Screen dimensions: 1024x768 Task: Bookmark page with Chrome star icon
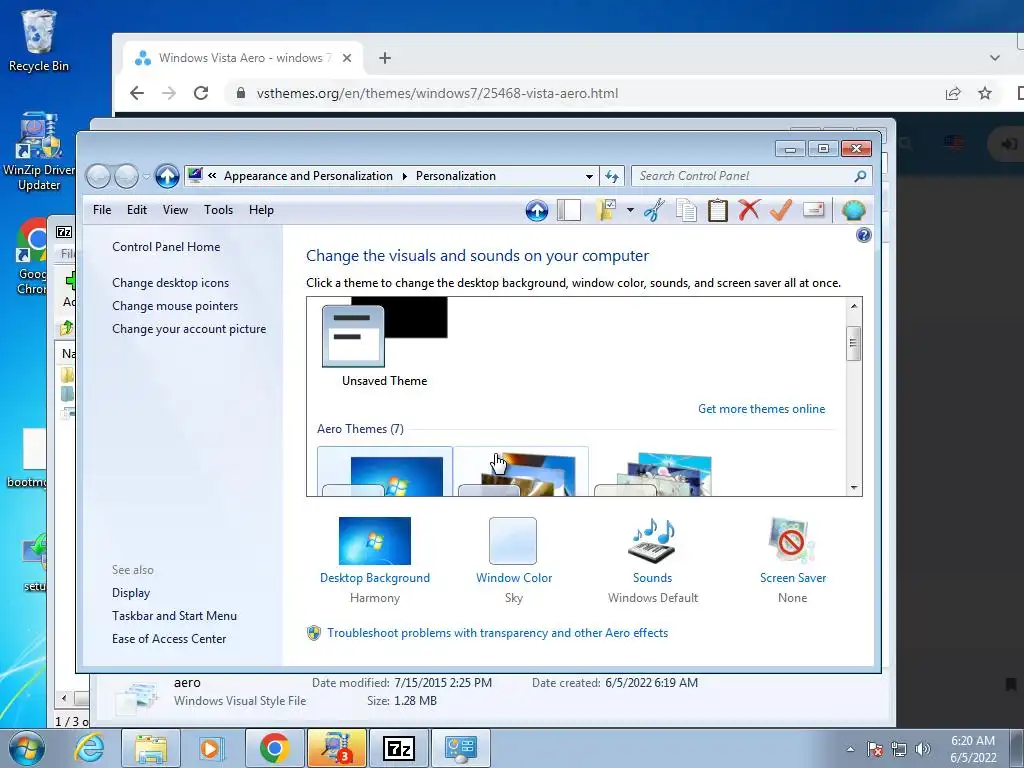985,93
